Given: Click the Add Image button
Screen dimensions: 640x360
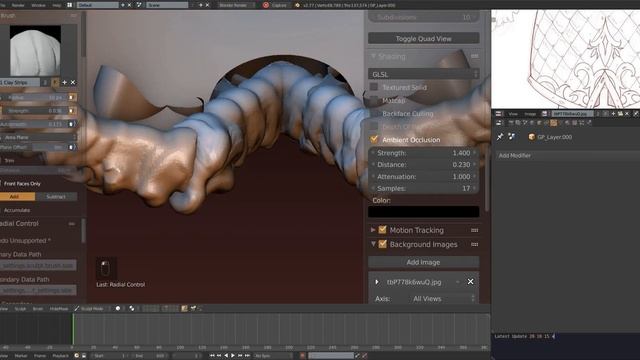Looking at the screenshot, I should tap(423, 262).
